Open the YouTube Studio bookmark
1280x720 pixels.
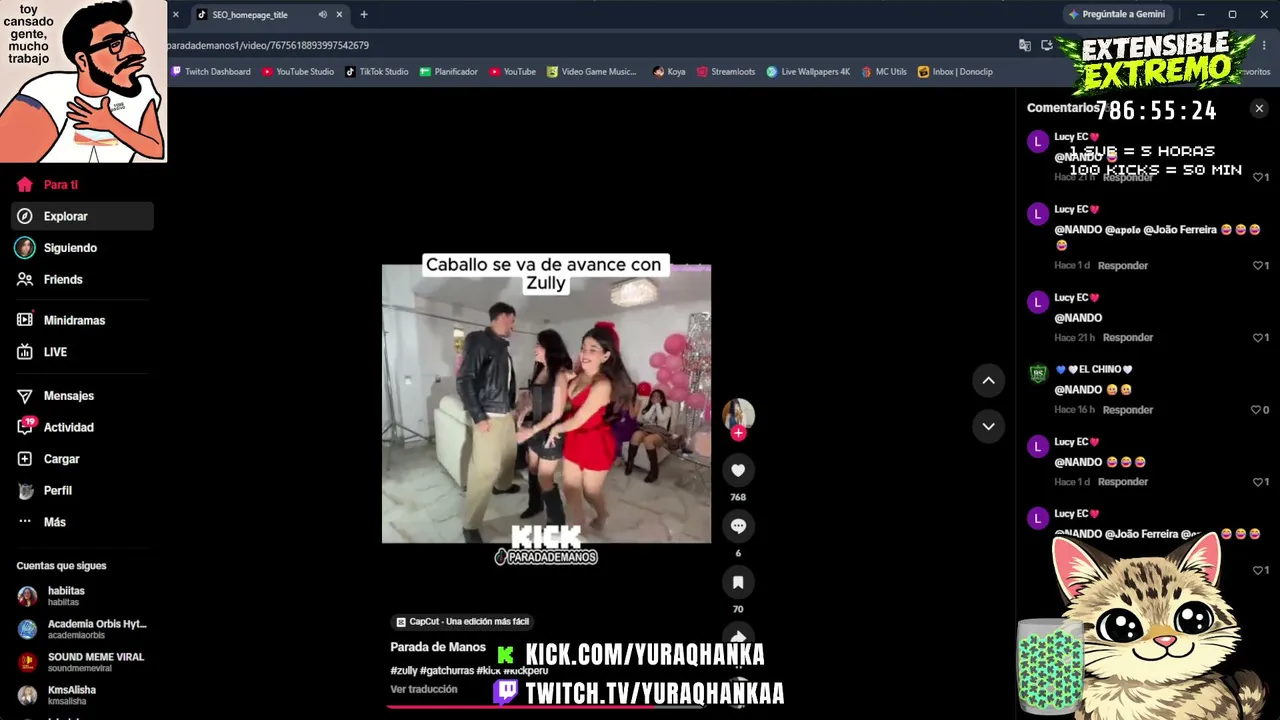tap(298, 72)
